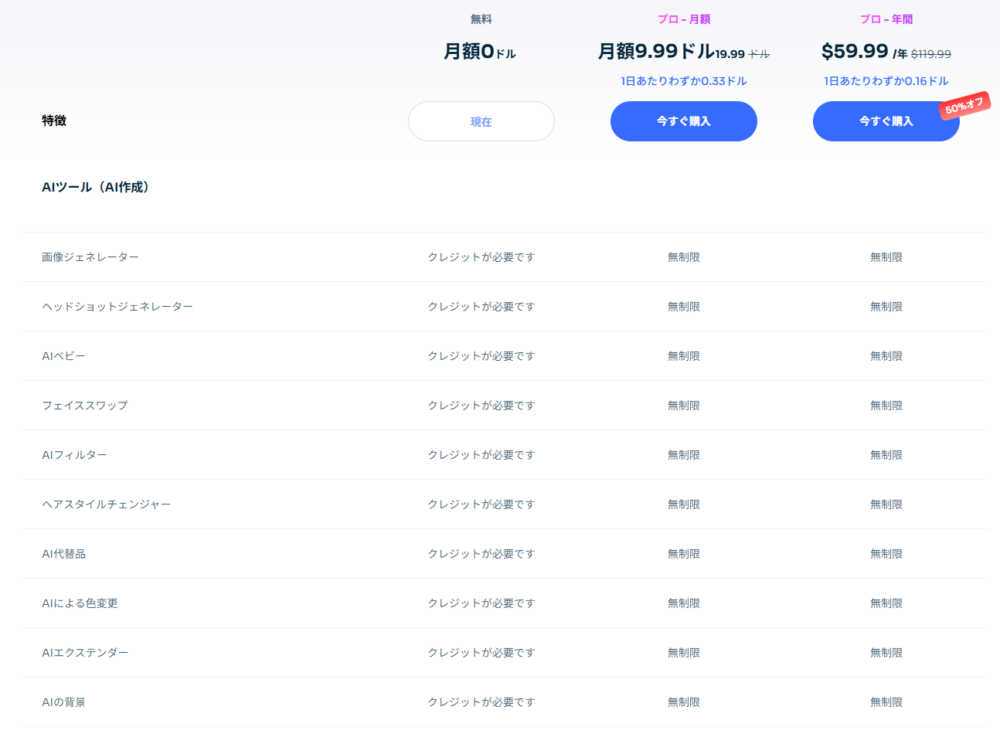
Task: Click yearly-plan 無制限 in 画像ジェネレーター row
Action: click(x=886, y=257)
